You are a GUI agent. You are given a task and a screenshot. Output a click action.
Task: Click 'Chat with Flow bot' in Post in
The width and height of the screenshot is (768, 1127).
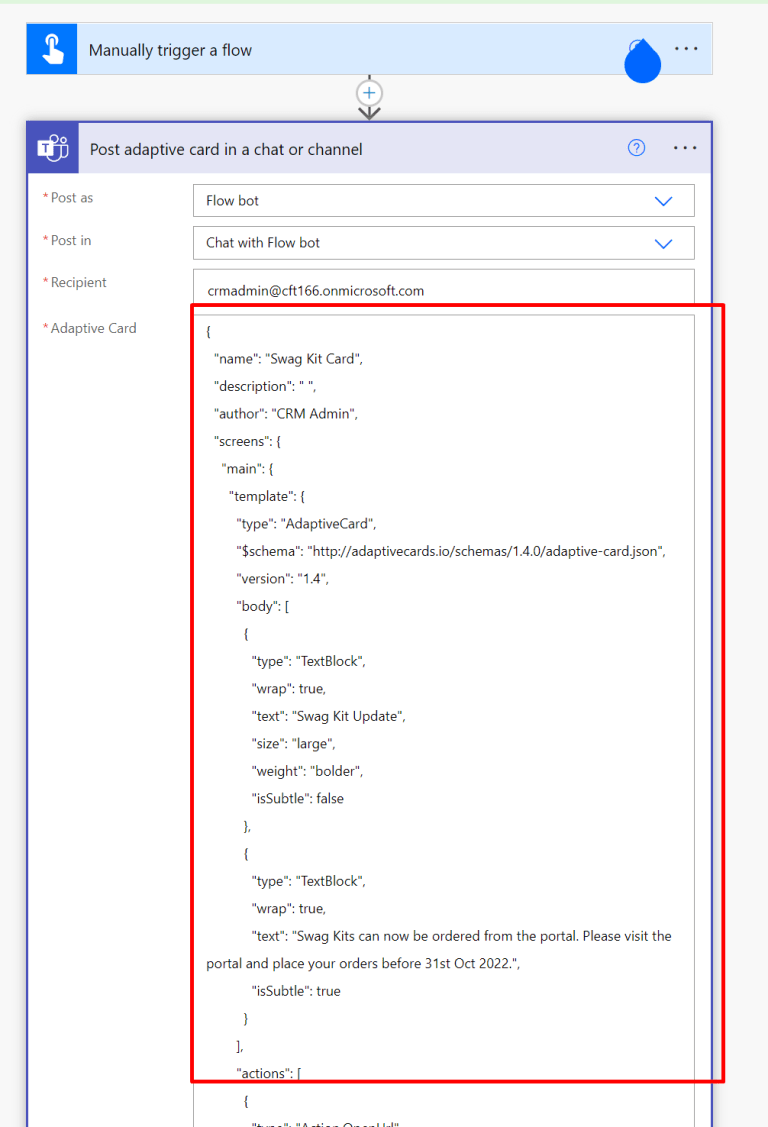pos(263,243)
